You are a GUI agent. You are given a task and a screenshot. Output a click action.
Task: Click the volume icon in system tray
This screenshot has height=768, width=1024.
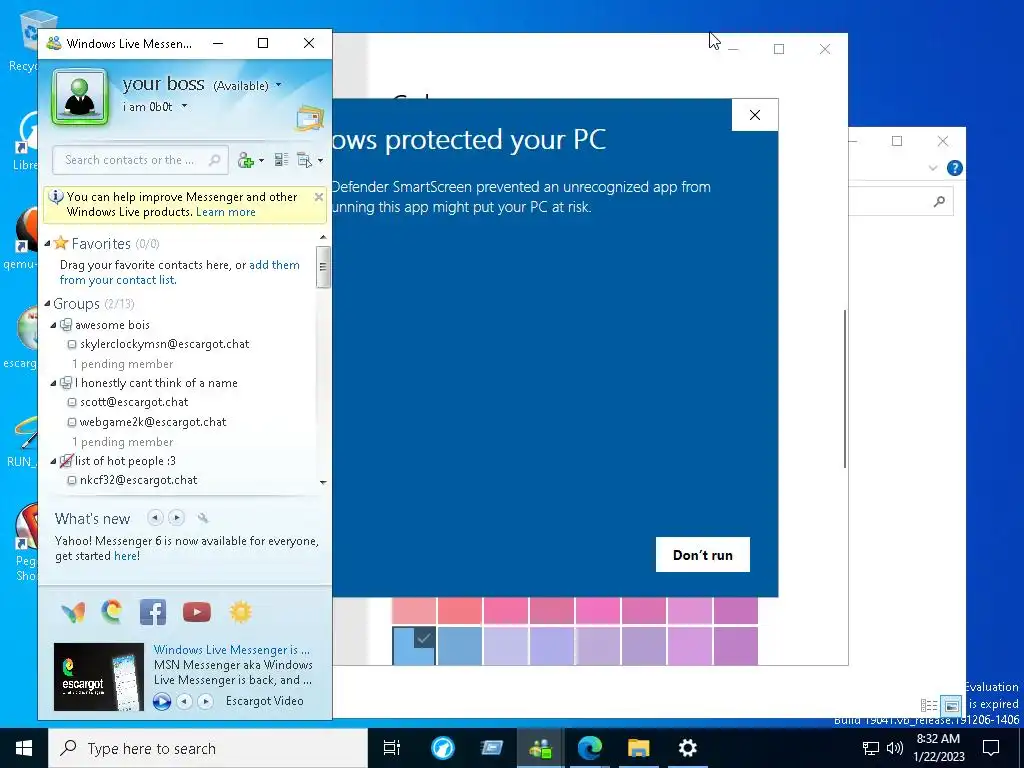click(x=895, y=748)
